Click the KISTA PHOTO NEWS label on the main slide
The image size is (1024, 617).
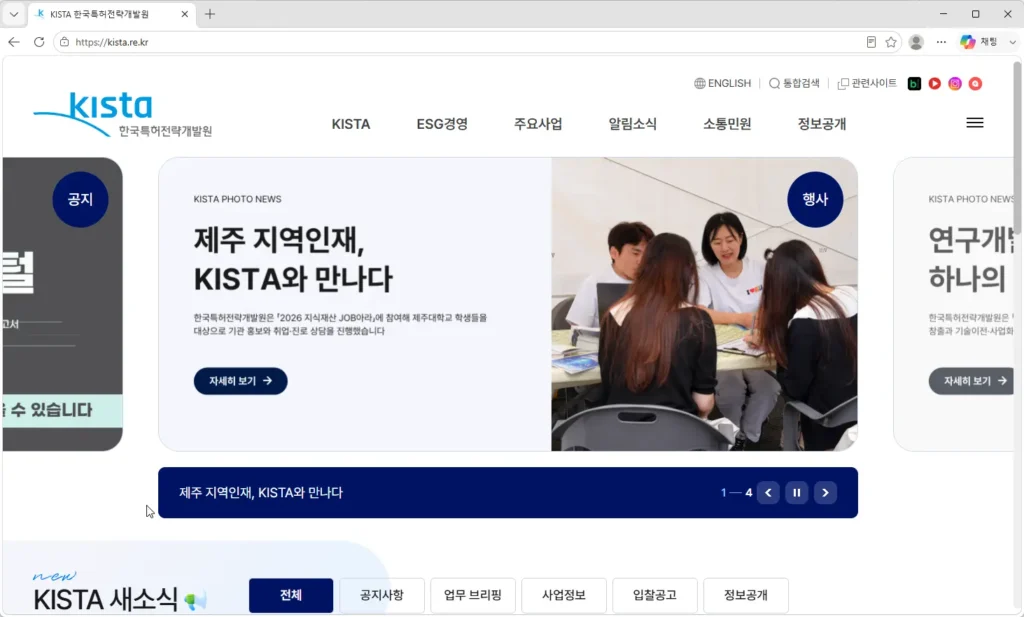pyautogui.click(x=238, y=199)
